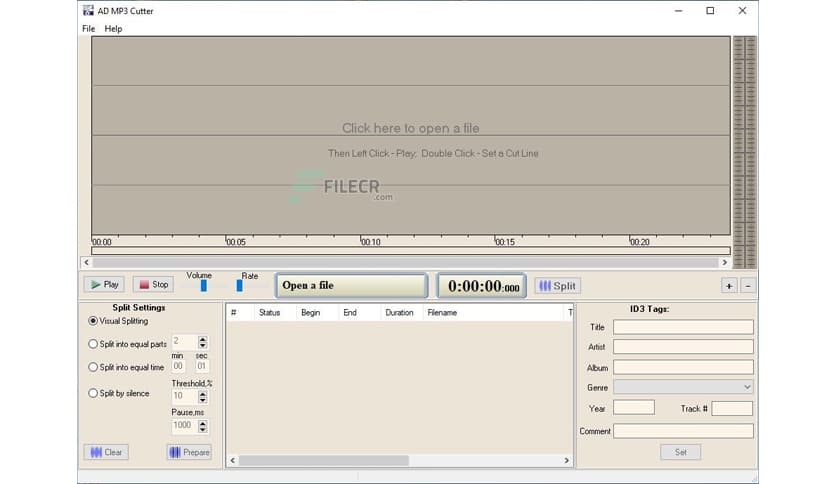Image resolution: width=836 pixels, height=484 pixels.
Task: Click the 00:20 timeline marker
Action: pos(640,242)
